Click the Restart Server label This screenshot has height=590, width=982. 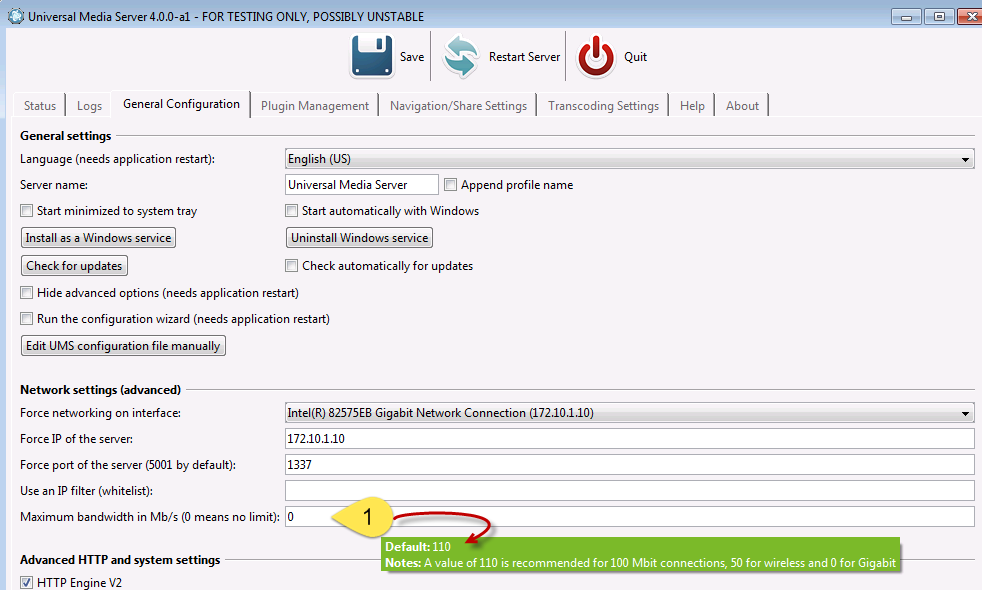[524, 56]
